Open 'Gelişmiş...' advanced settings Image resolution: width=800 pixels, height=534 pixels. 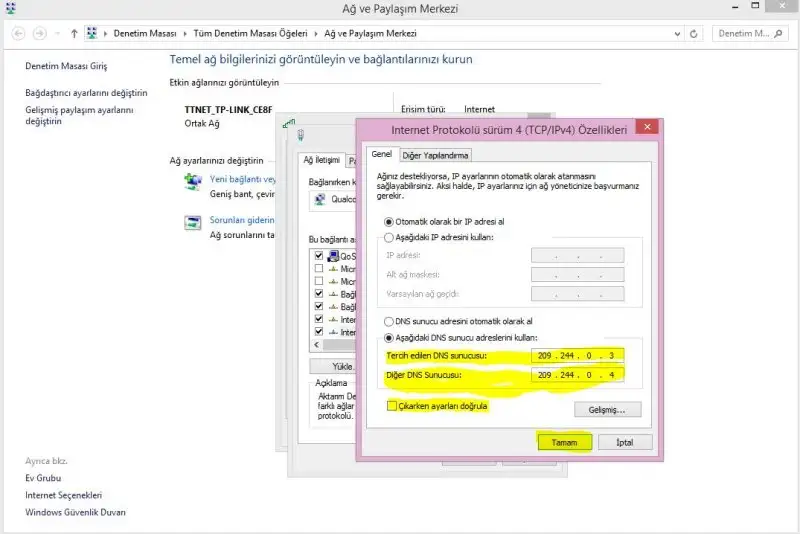[607, 409]
